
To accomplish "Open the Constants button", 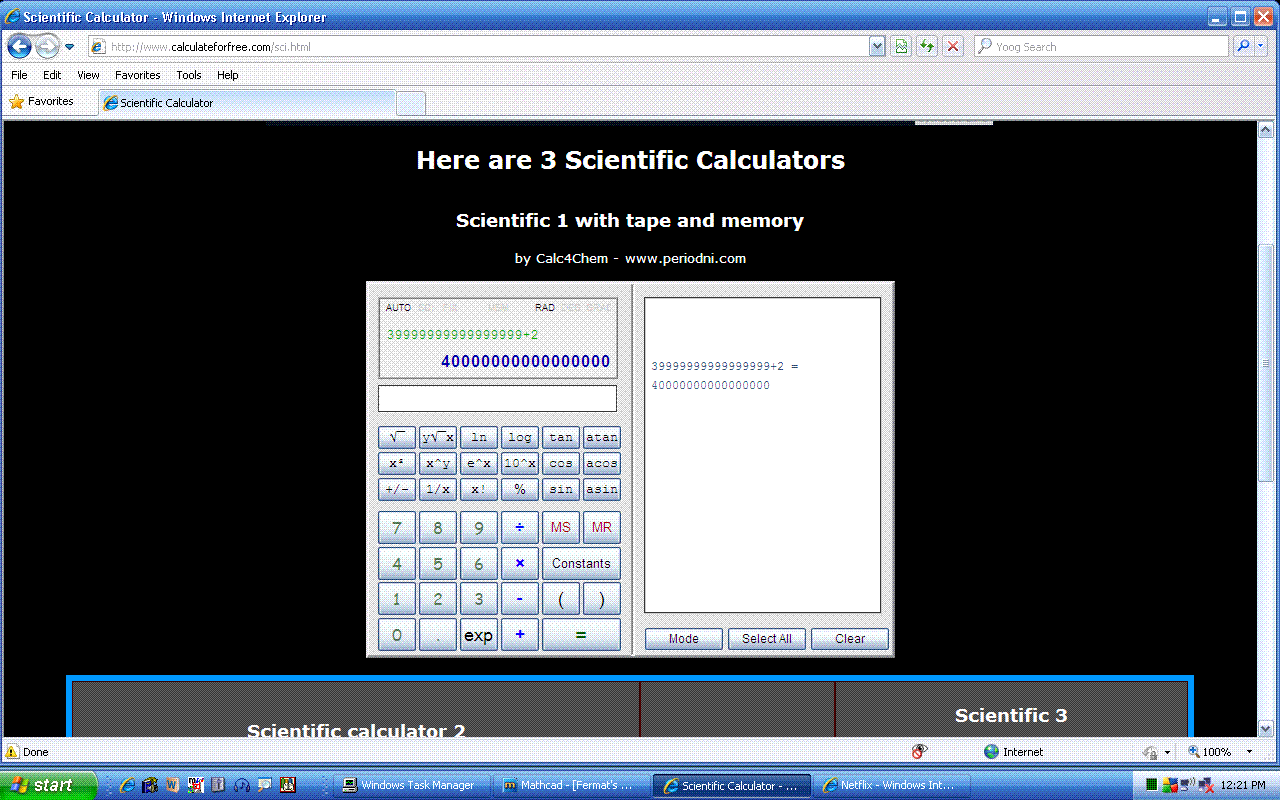I will [x=581, y=564].
